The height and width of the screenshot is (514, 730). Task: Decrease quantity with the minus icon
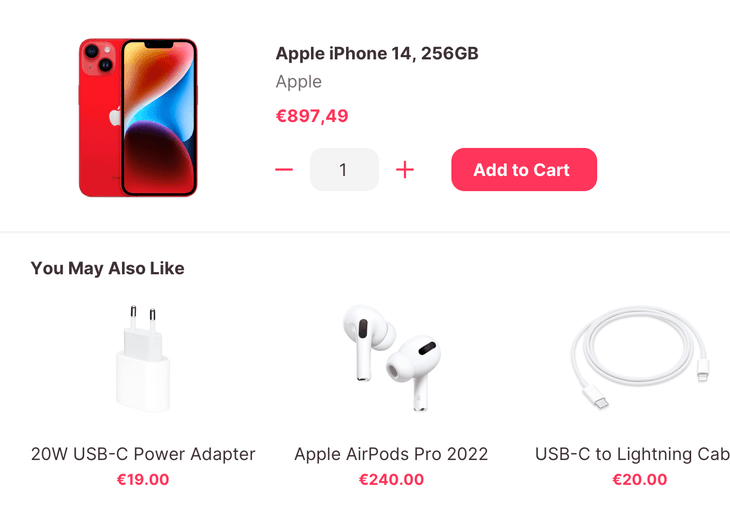click(284, 169)
